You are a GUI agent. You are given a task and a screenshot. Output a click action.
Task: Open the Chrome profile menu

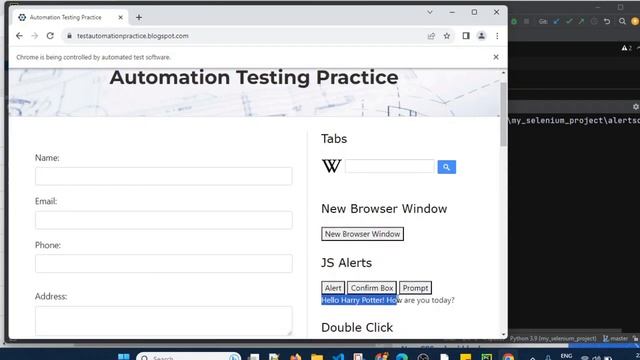482,36
